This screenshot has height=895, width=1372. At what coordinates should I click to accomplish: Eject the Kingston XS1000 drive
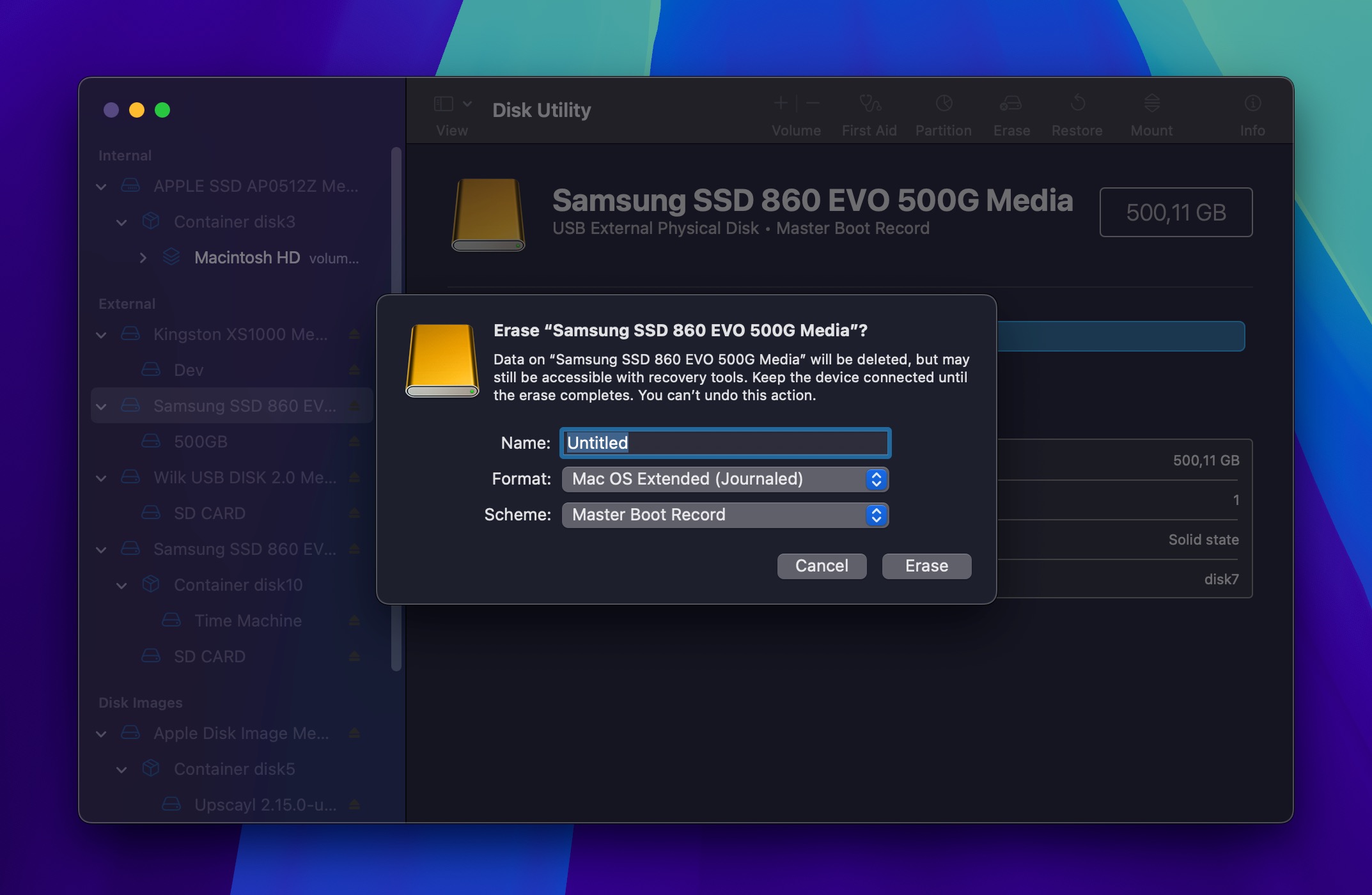(x=354, y=334)
